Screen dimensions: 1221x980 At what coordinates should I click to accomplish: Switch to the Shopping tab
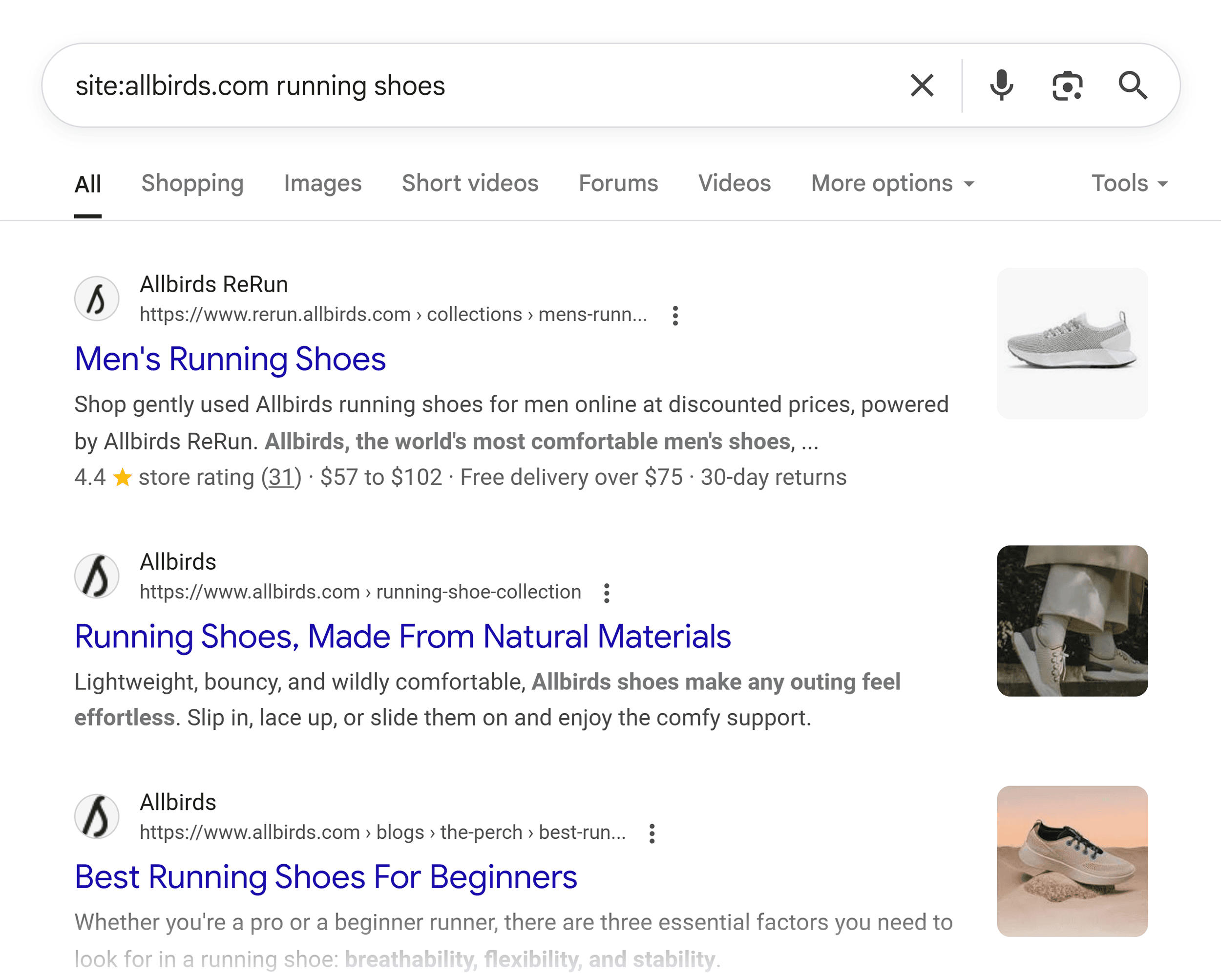click(192, 184)
